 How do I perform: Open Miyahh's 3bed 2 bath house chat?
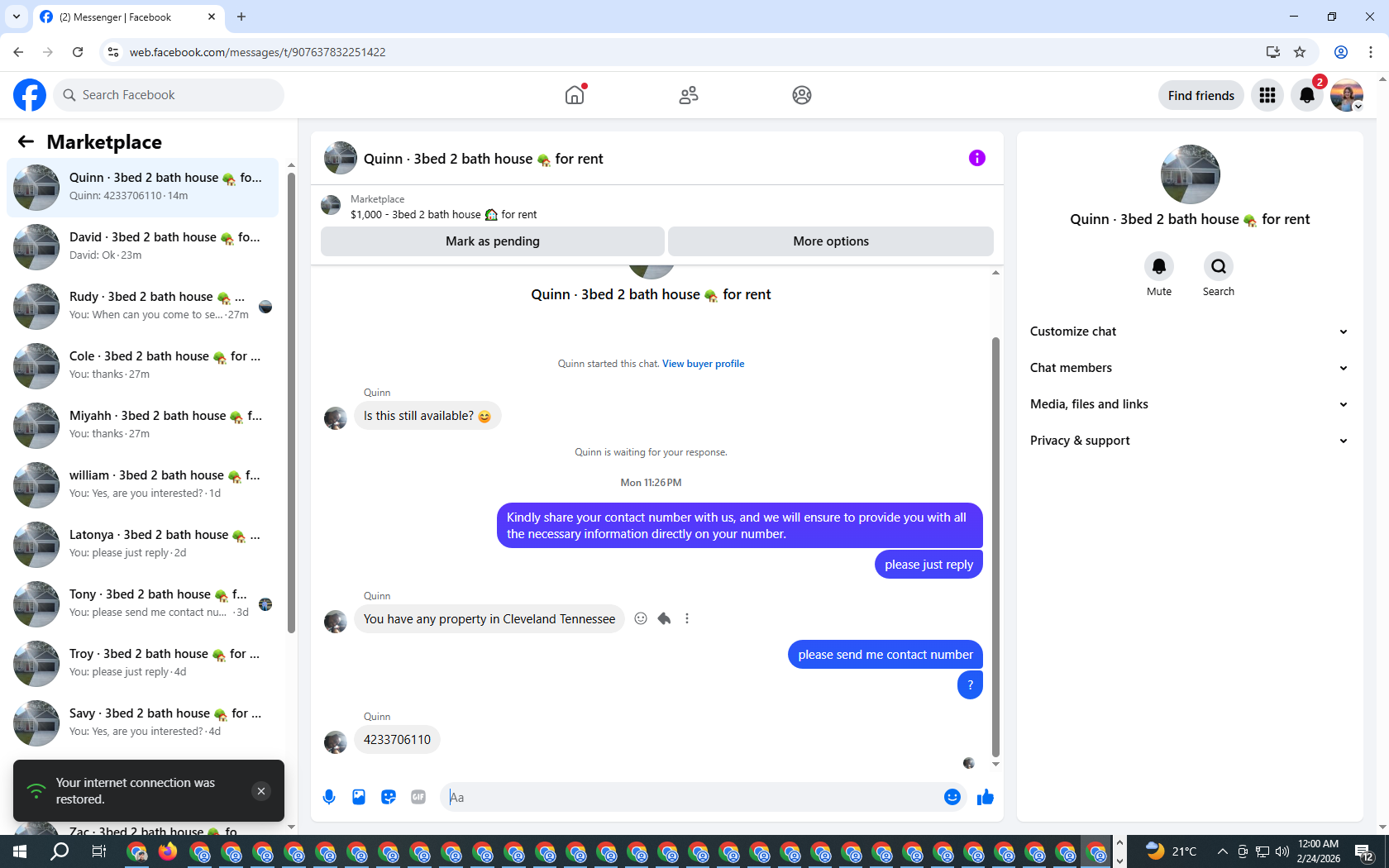pos(142,426)
